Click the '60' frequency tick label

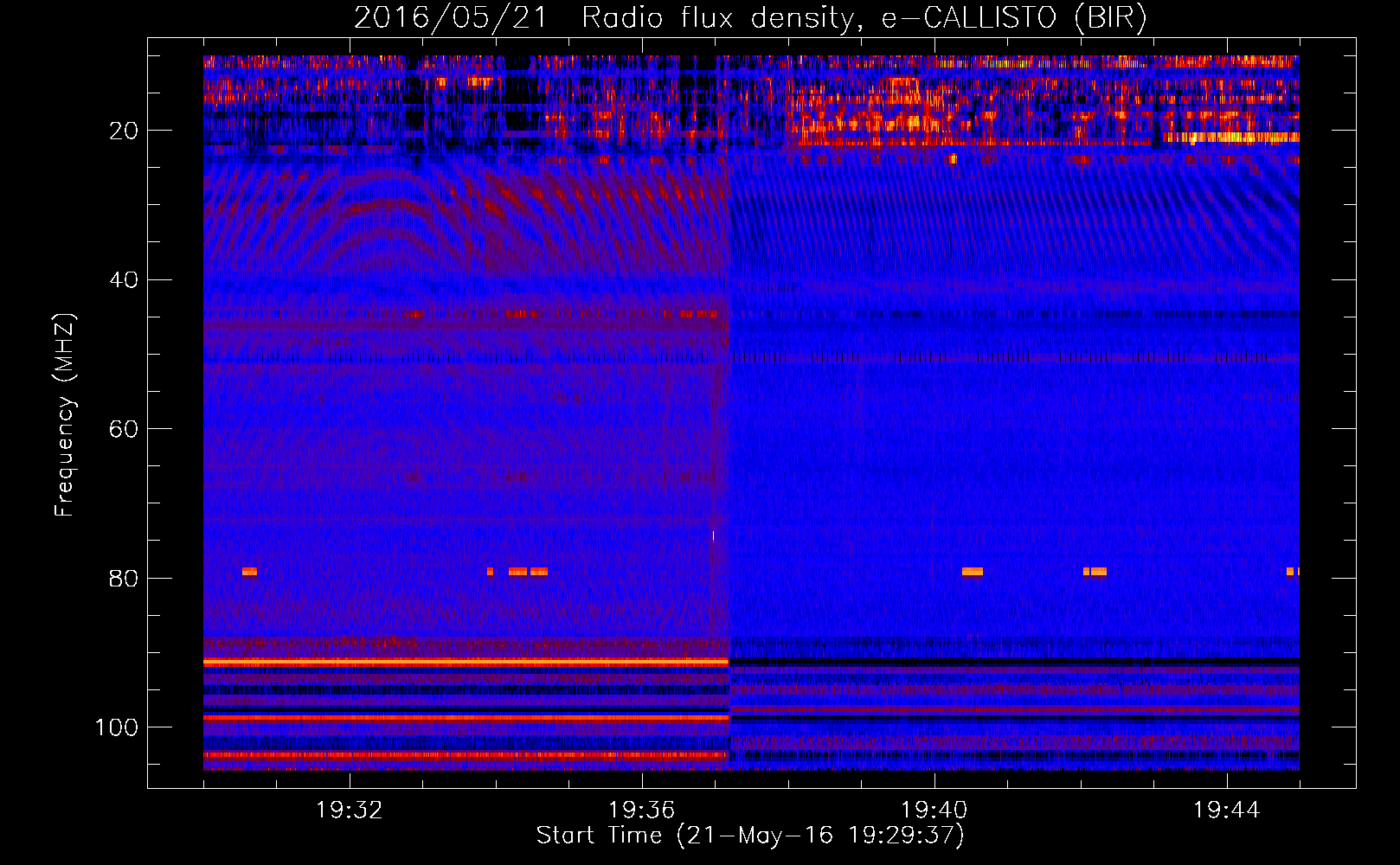point(124,430)
